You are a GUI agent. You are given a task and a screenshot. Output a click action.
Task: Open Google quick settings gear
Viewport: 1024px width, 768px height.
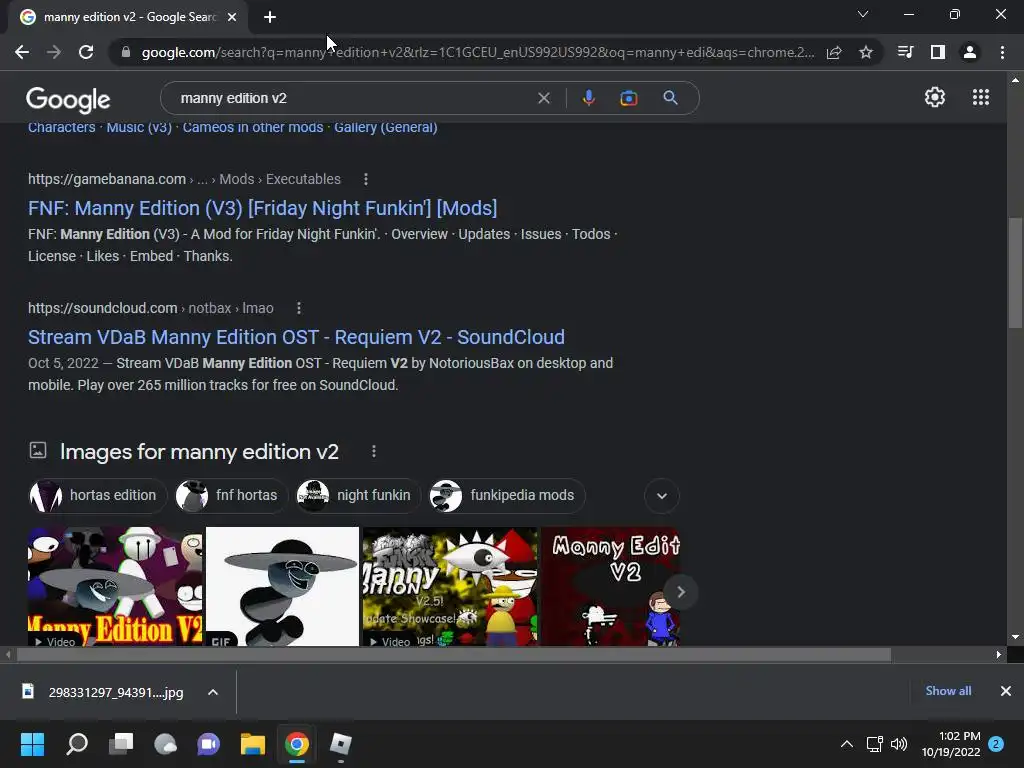tap(935, 97)
